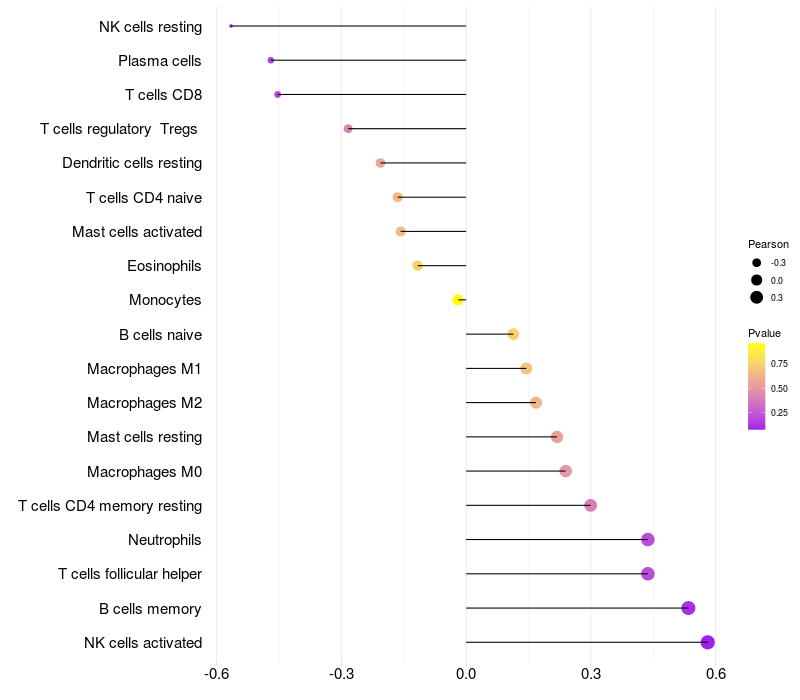
Task: Click the 0.0 x-axis tick label
Action: [466, 674]
